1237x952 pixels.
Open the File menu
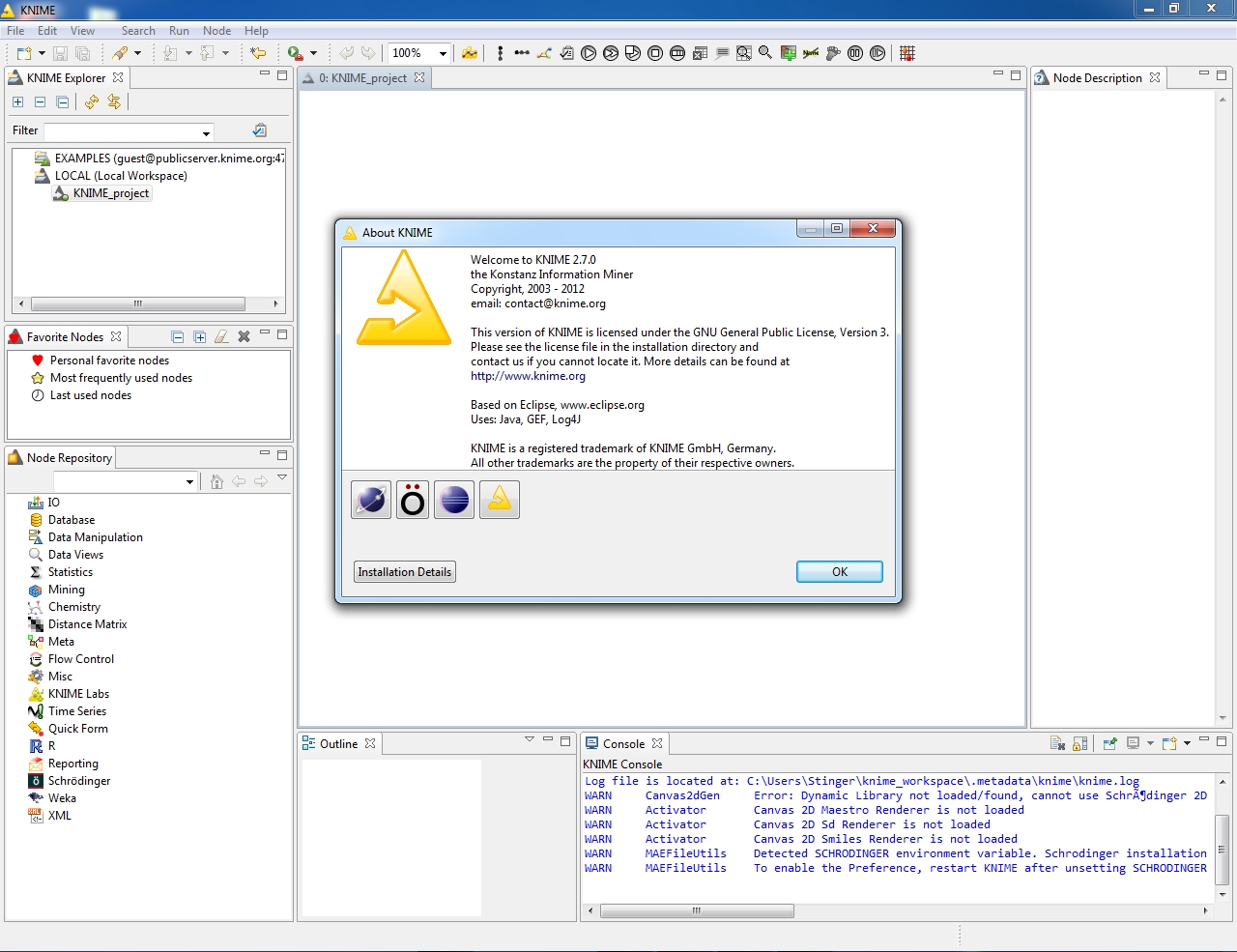pos(15,31)
